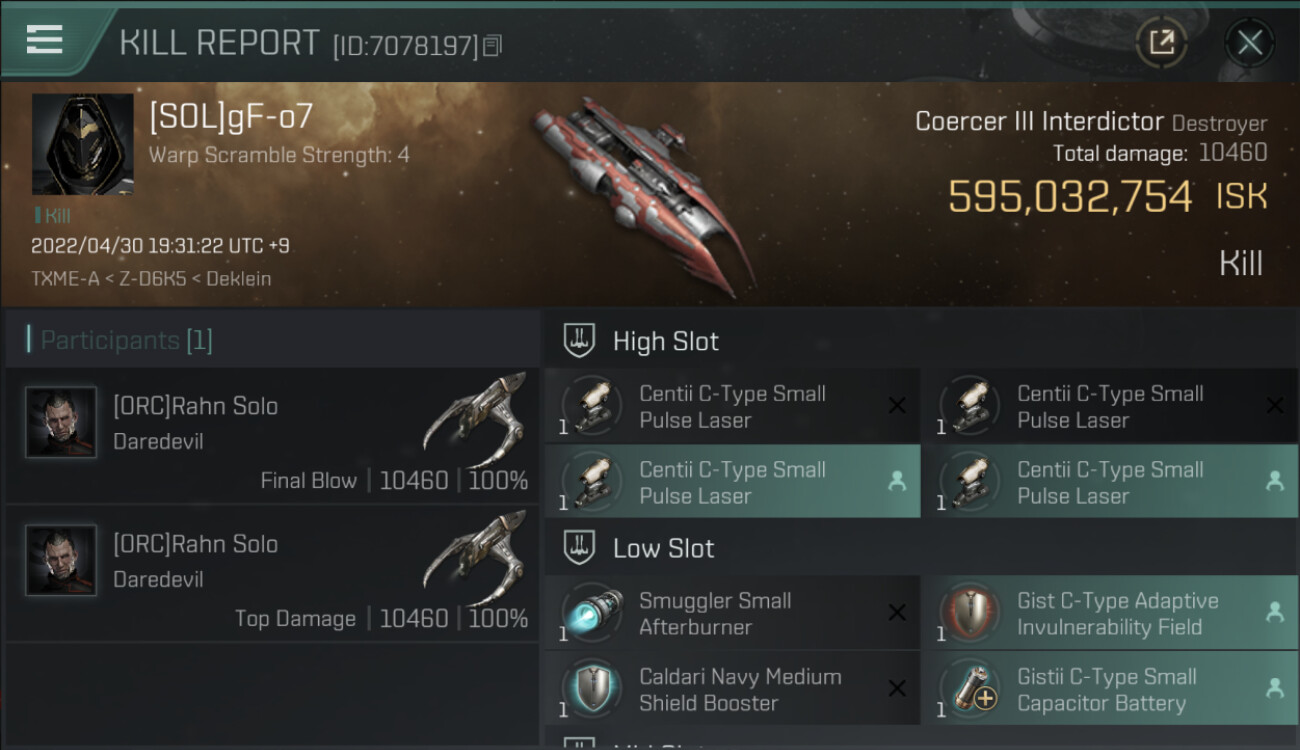Click Gist C-Type Adaptive Invulnerability Field icon

tap(971, 613)
